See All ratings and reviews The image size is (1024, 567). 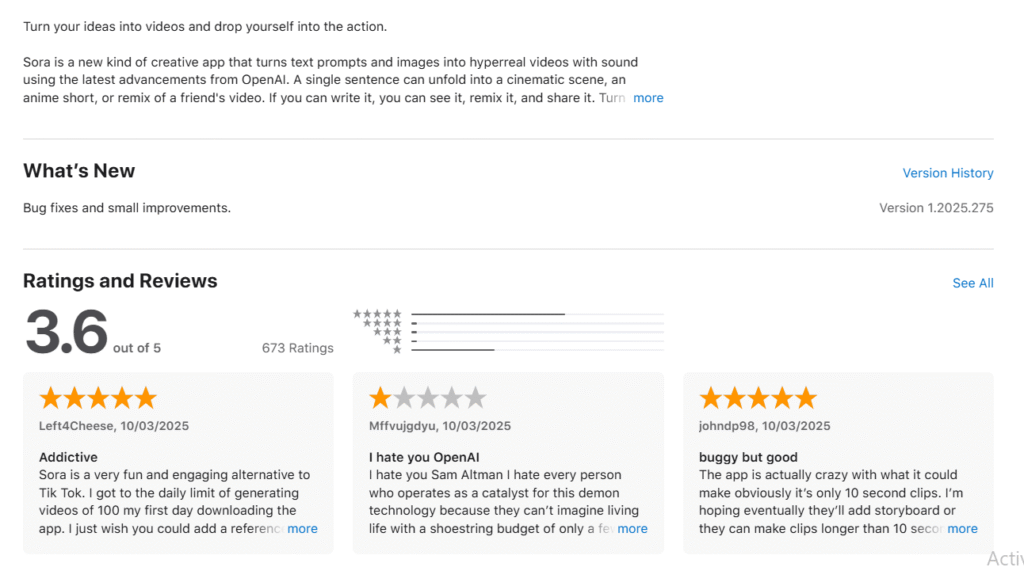[972, 283]
